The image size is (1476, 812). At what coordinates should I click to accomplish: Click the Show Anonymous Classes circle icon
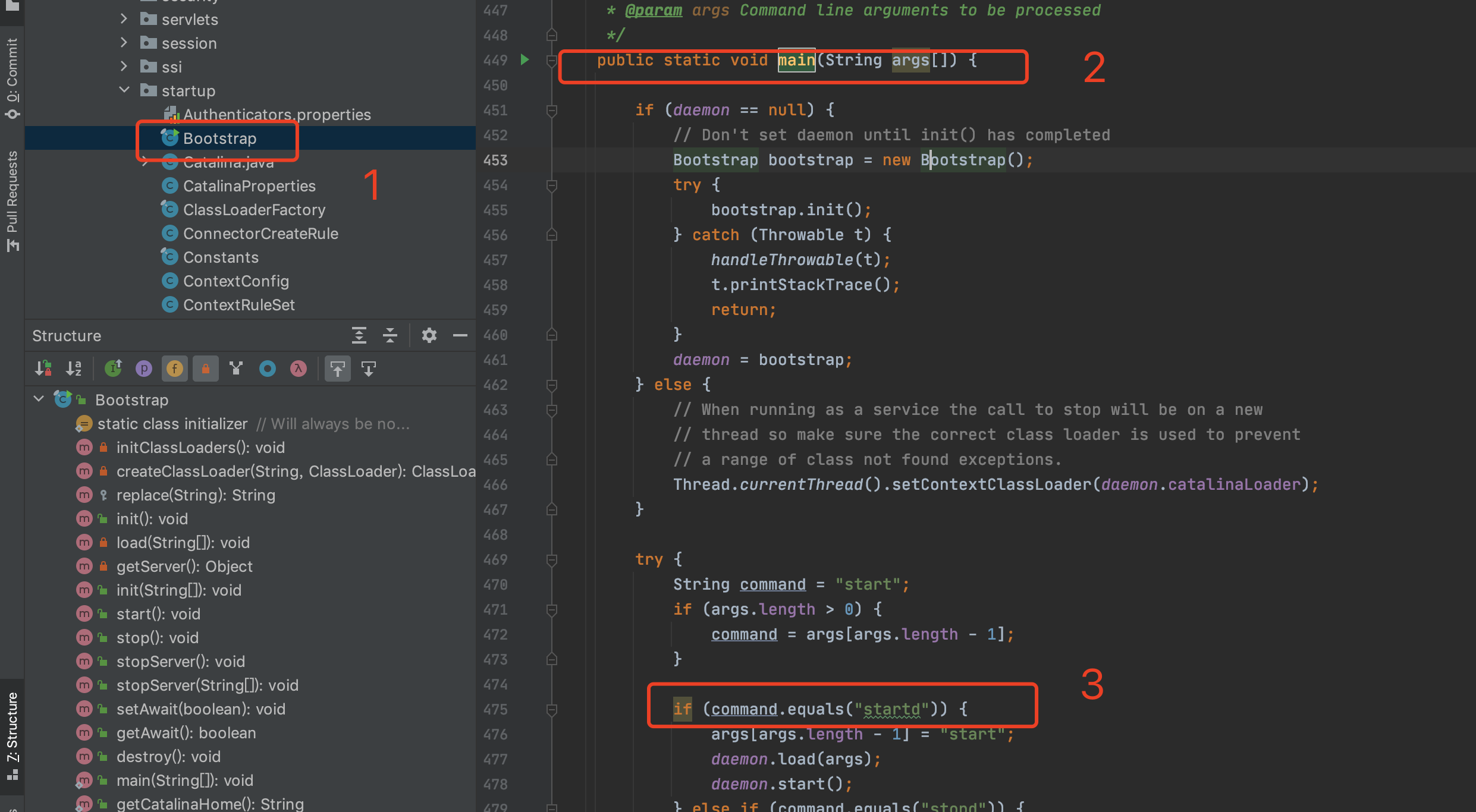[x=268, y=369]
